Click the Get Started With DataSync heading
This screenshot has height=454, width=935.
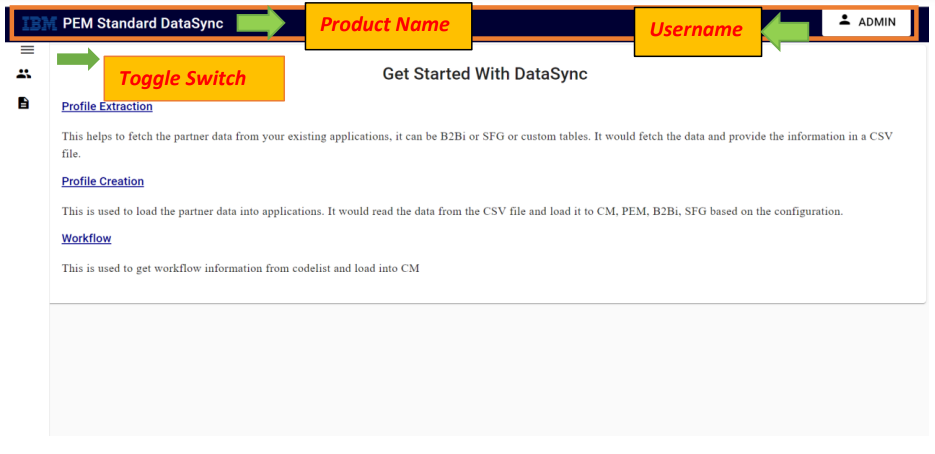(485, 74)
